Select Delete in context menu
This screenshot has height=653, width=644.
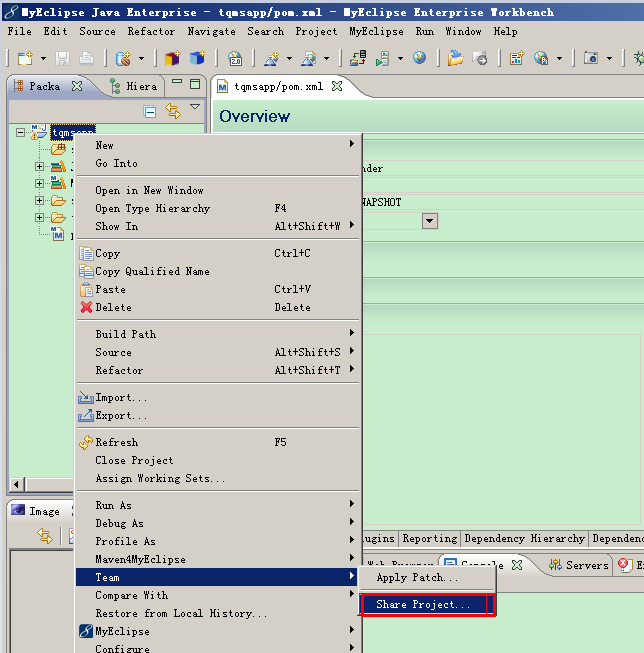(x=217, y=307)
